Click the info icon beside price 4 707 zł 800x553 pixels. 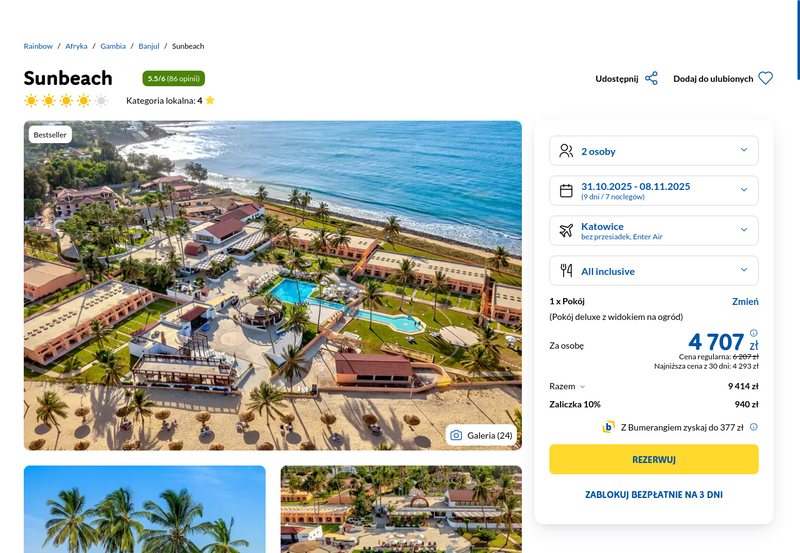coord(754,333)
